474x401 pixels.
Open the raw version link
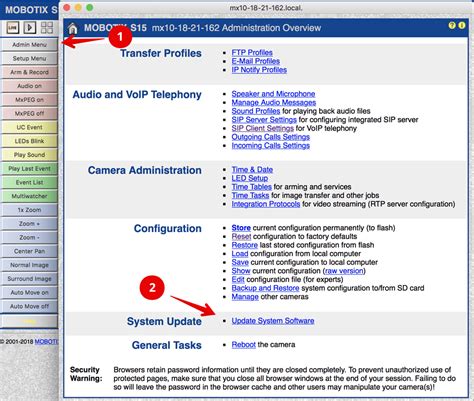344,271
